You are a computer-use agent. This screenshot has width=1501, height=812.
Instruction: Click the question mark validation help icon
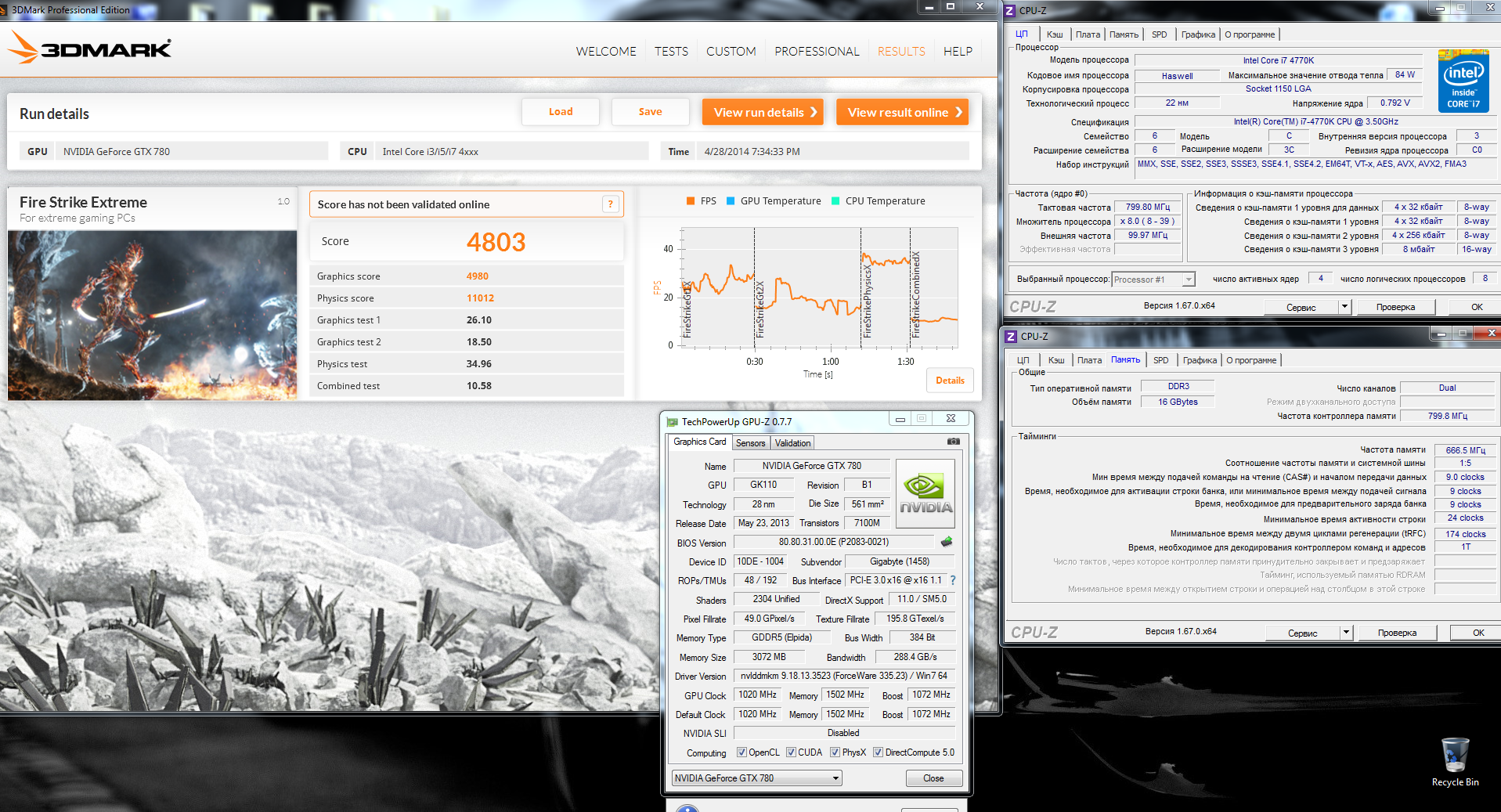tap(611, 204)
